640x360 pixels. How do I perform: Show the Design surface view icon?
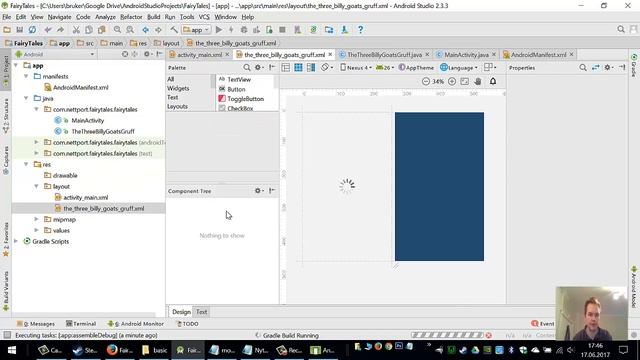(x=286, y=68)
